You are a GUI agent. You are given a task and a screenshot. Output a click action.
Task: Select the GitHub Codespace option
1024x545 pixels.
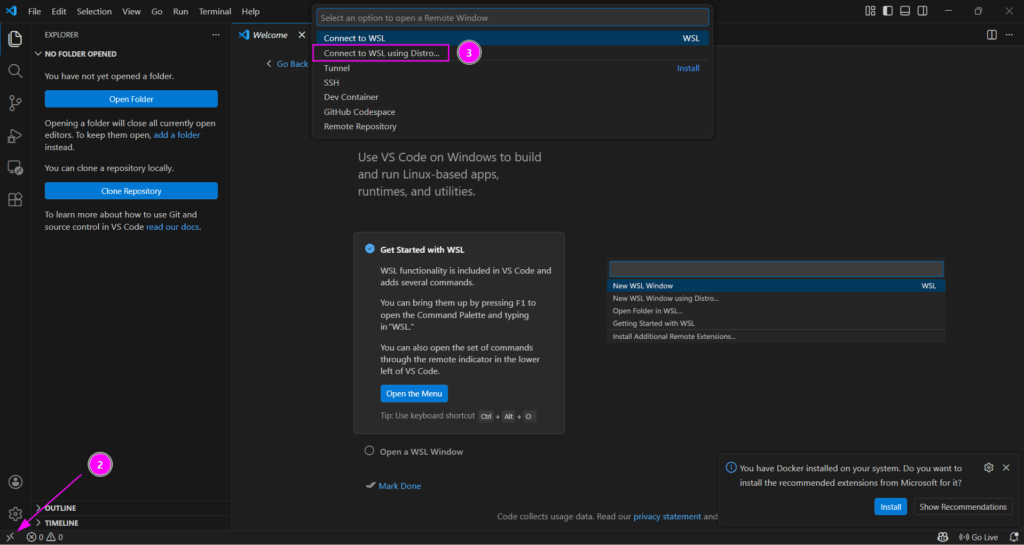513,112
